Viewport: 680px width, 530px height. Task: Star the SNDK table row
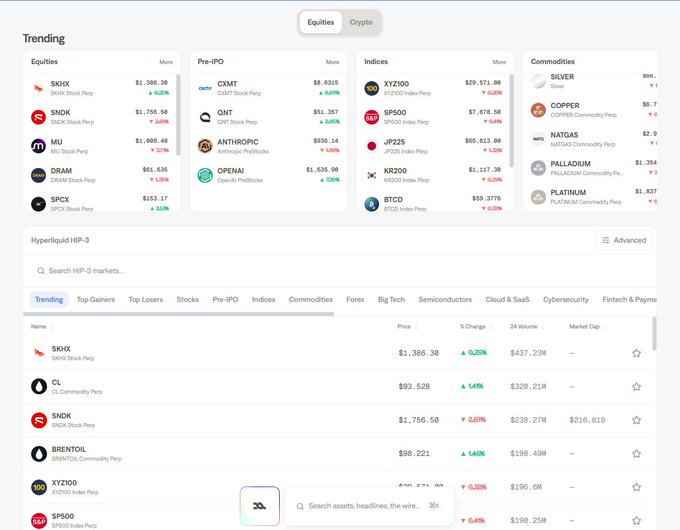(x=636, y=420)
